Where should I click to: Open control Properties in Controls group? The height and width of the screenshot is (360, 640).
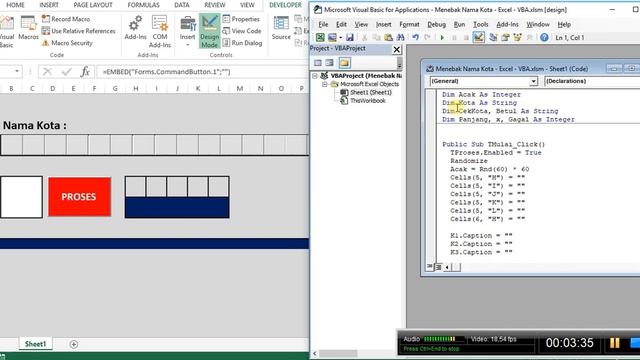[x=241, y=19]
